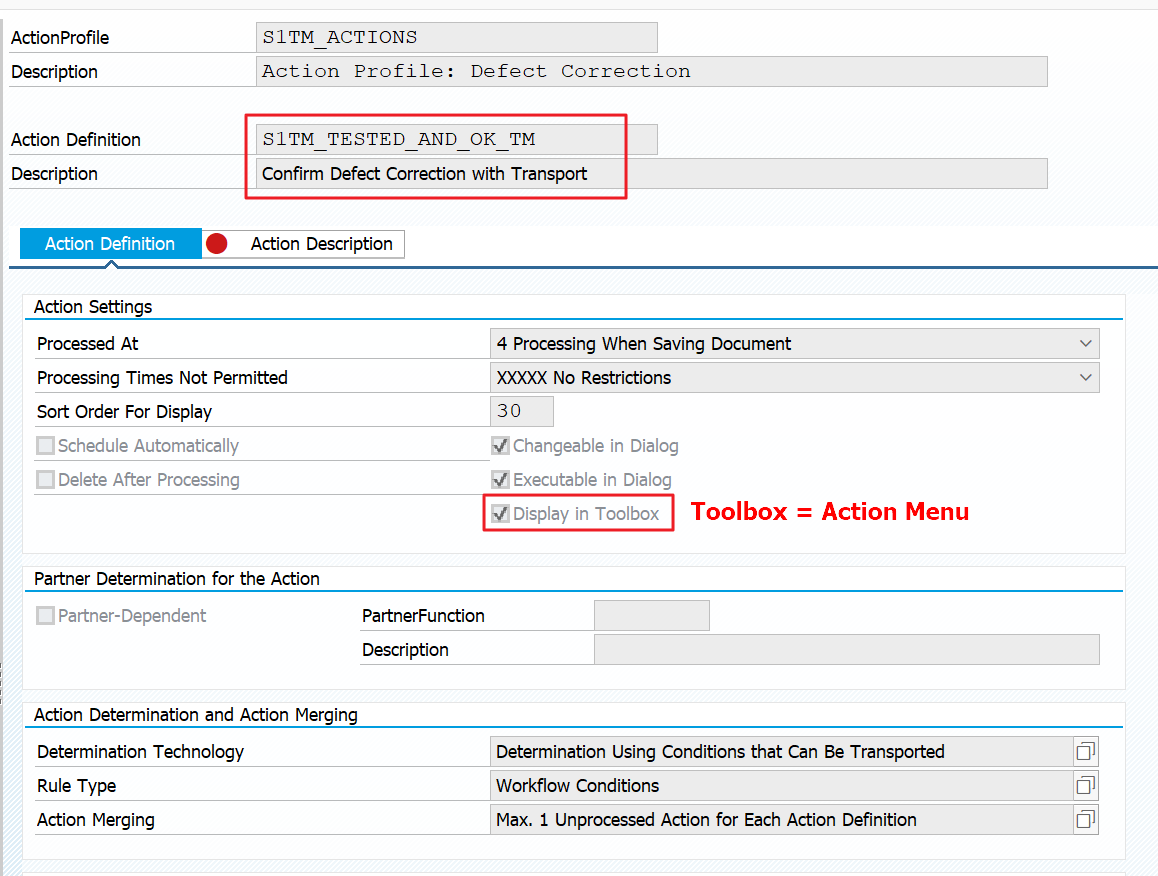Open the Processed At dropdown

[1085, 344]
